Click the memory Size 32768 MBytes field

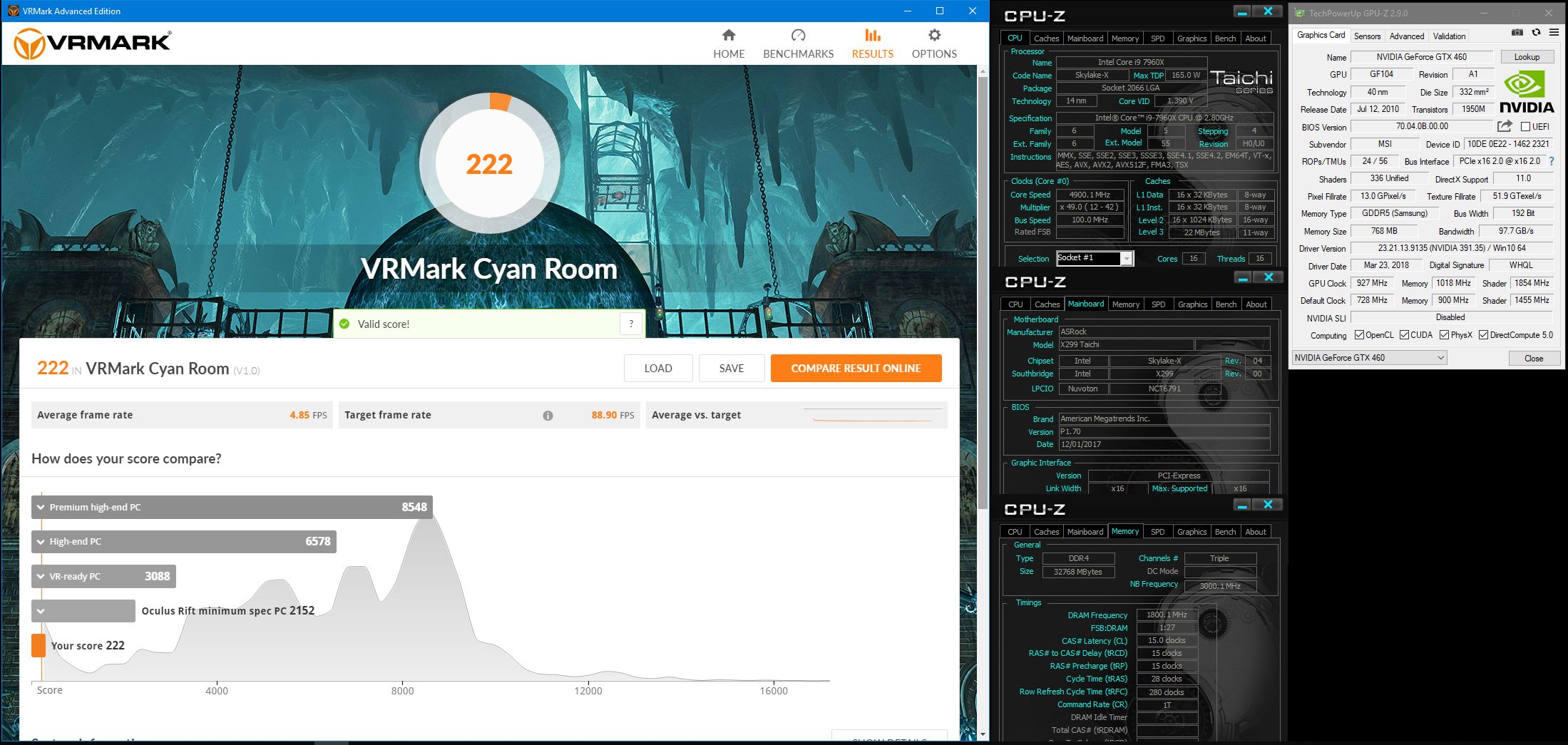tap(1078, 572)
